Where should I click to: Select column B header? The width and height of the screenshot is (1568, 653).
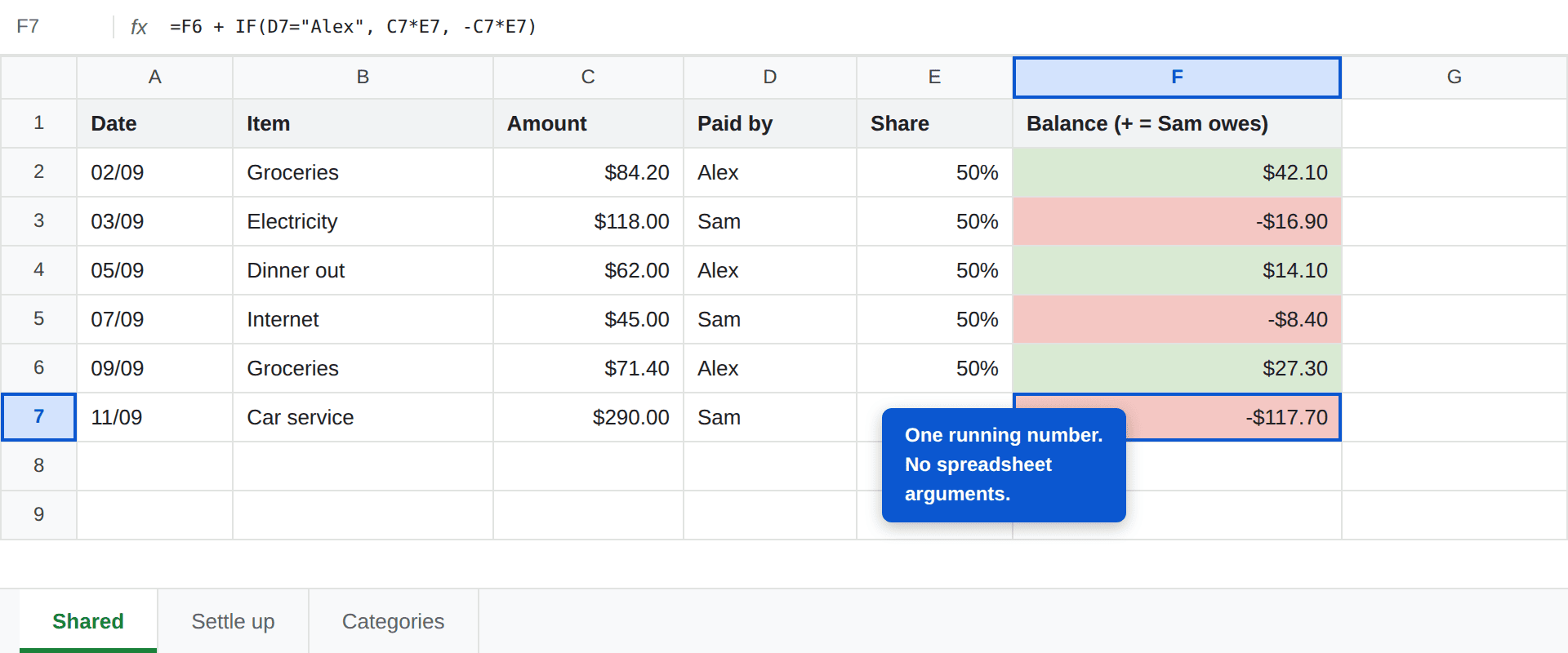[363, 77]
